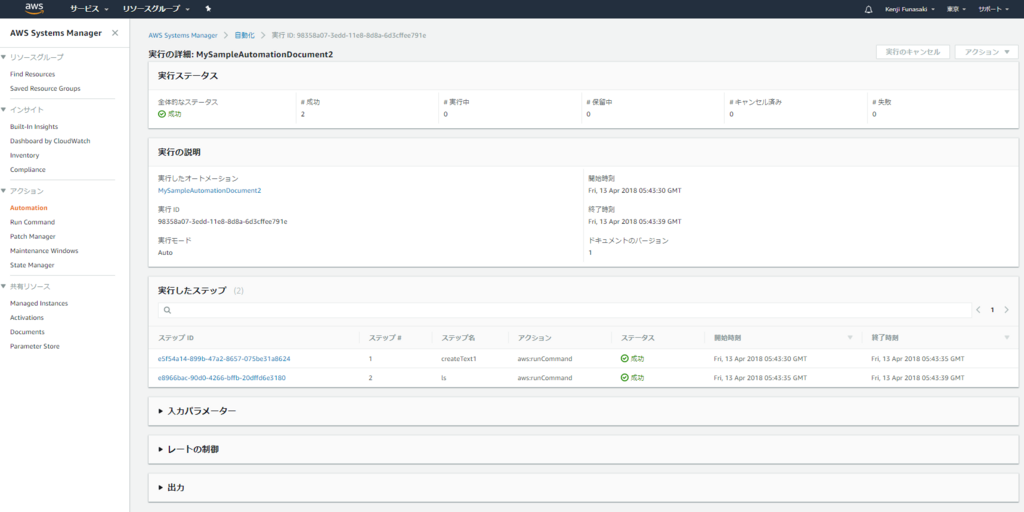Viewport: 1024px width, 512px height.
Task: Open Saved Resource Groups in the sidebar
Action: click(x=45, y=89)
